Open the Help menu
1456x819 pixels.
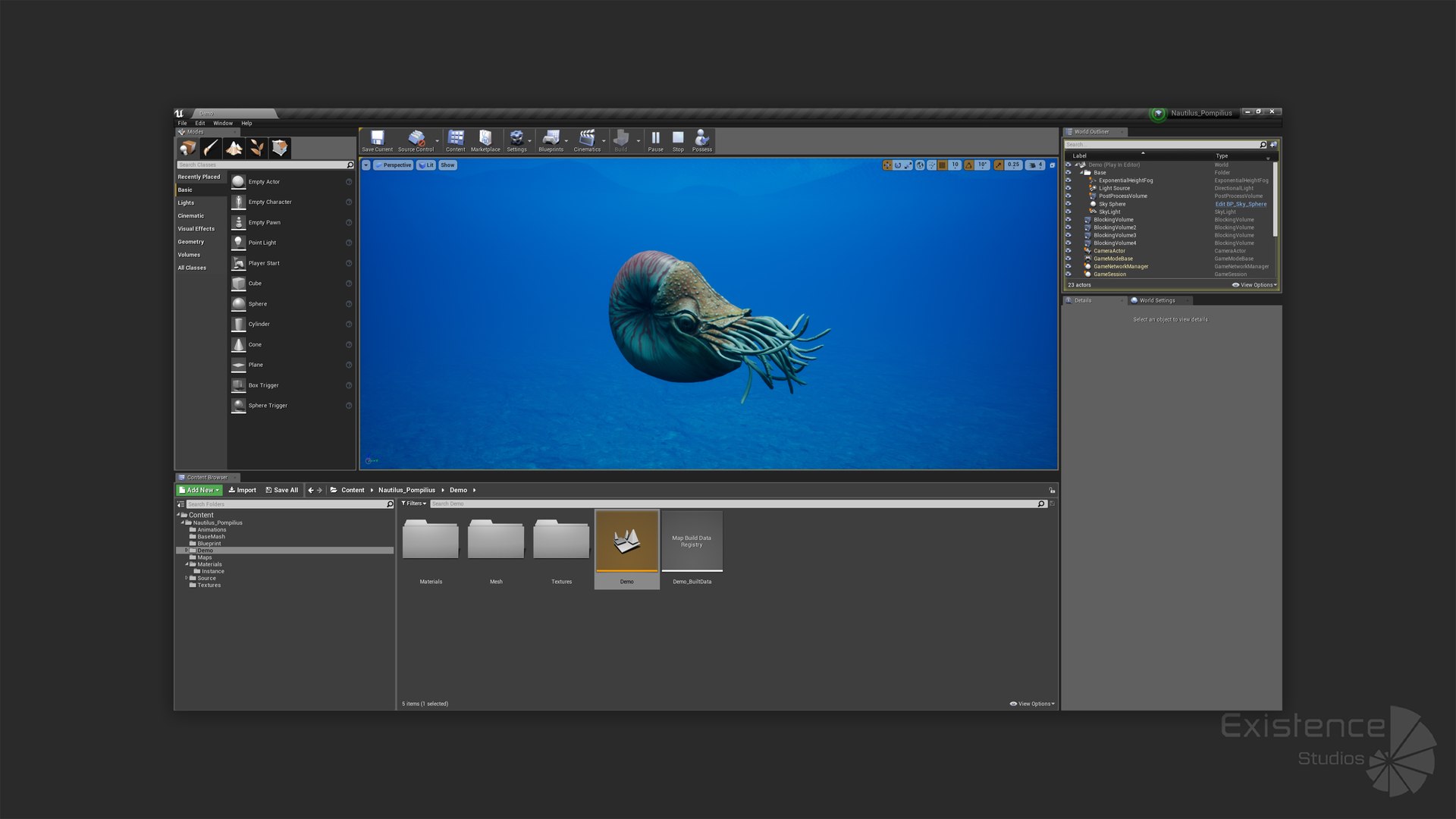pos(246,123)
